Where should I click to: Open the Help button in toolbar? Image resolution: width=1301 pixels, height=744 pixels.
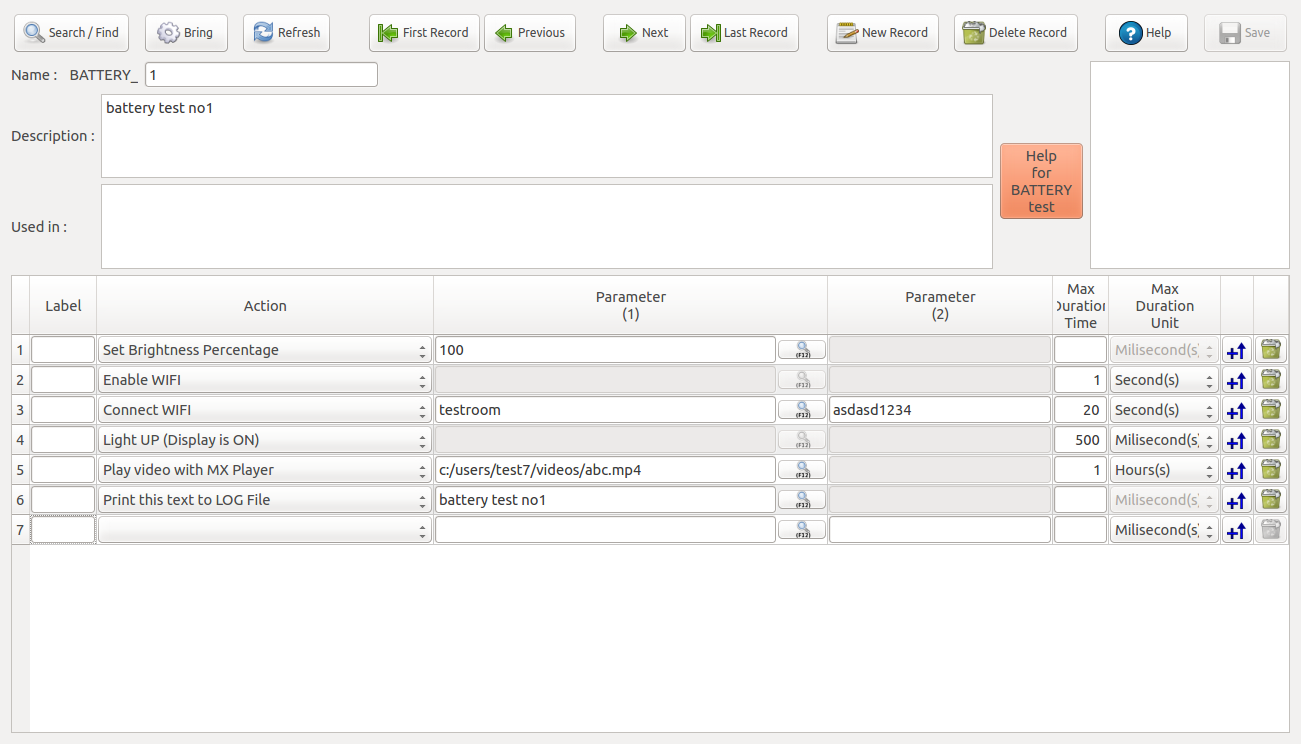coord(1146,33)
